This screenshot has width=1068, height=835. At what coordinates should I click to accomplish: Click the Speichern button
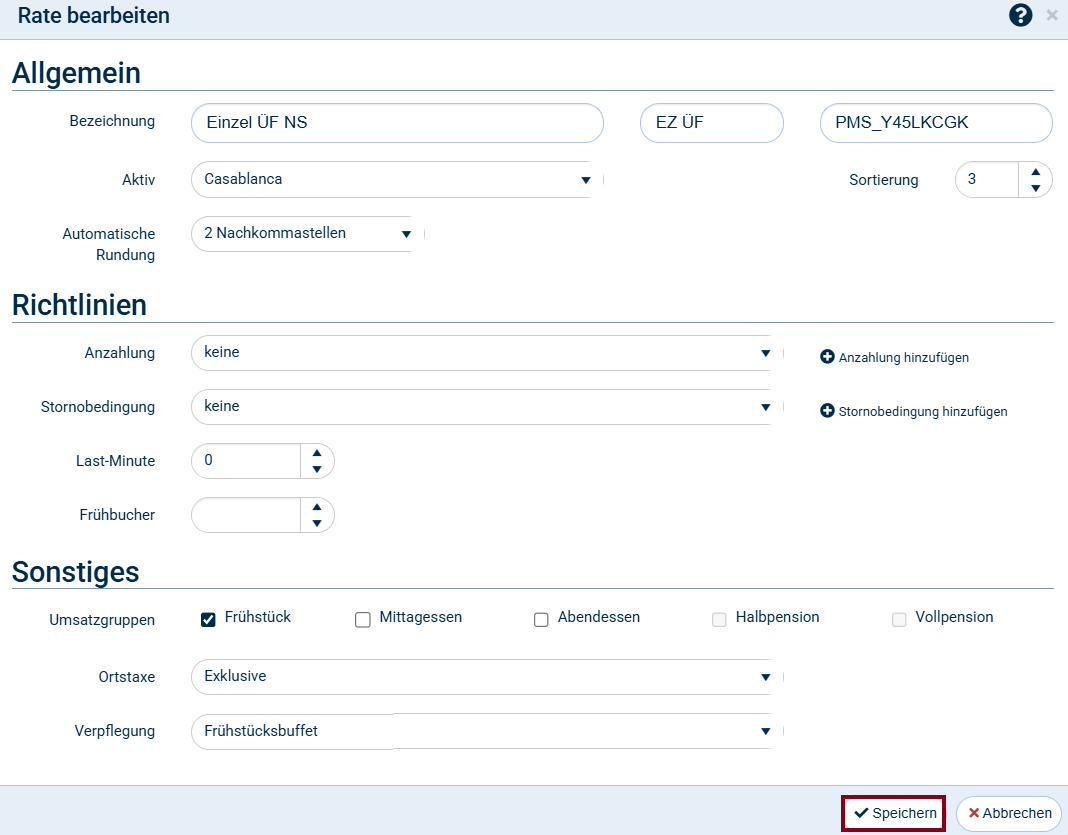(894, 813)
